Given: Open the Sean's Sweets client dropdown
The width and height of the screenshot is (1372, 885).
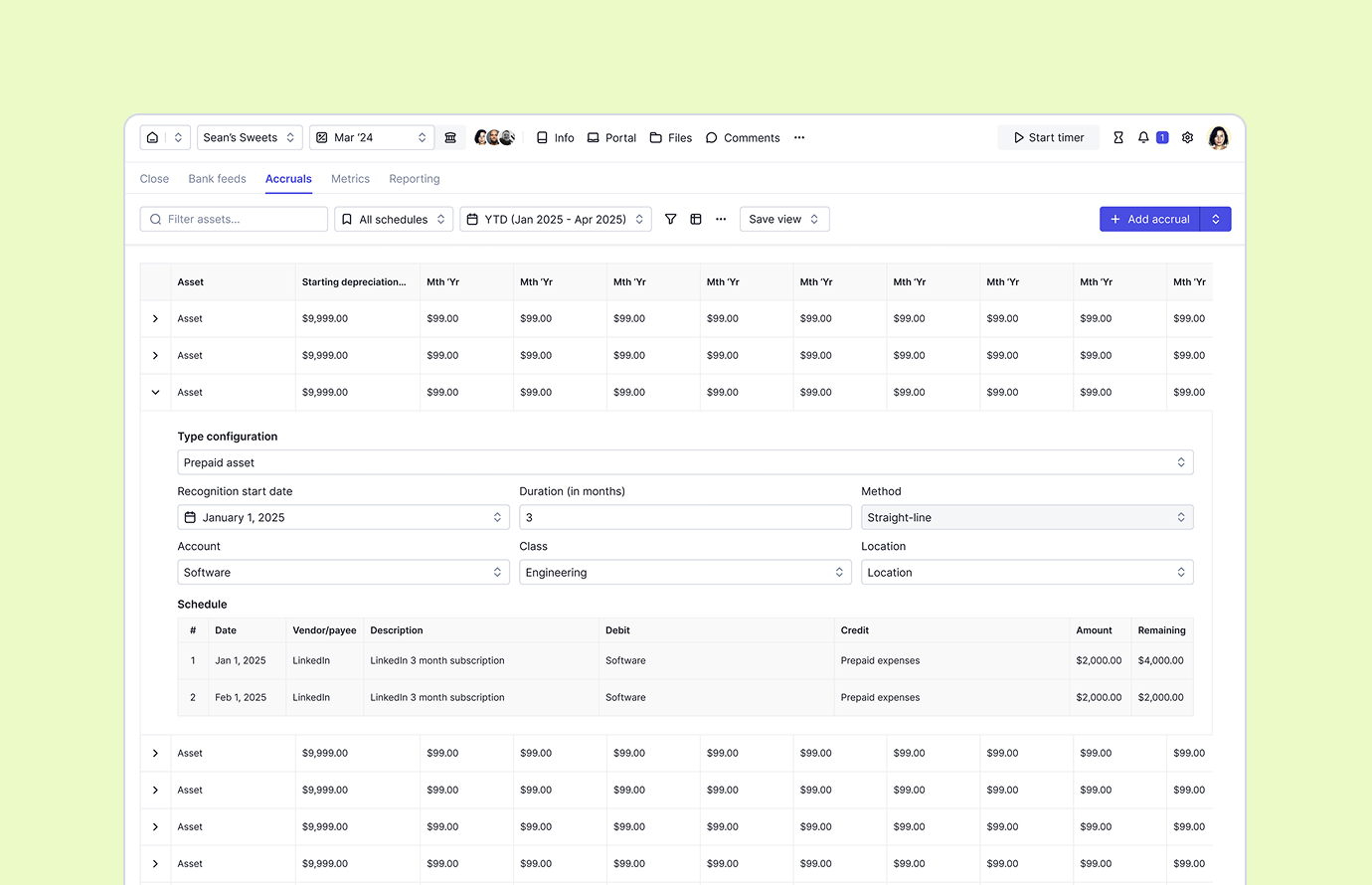Looking at the screenshot, I should coord(249,137).
